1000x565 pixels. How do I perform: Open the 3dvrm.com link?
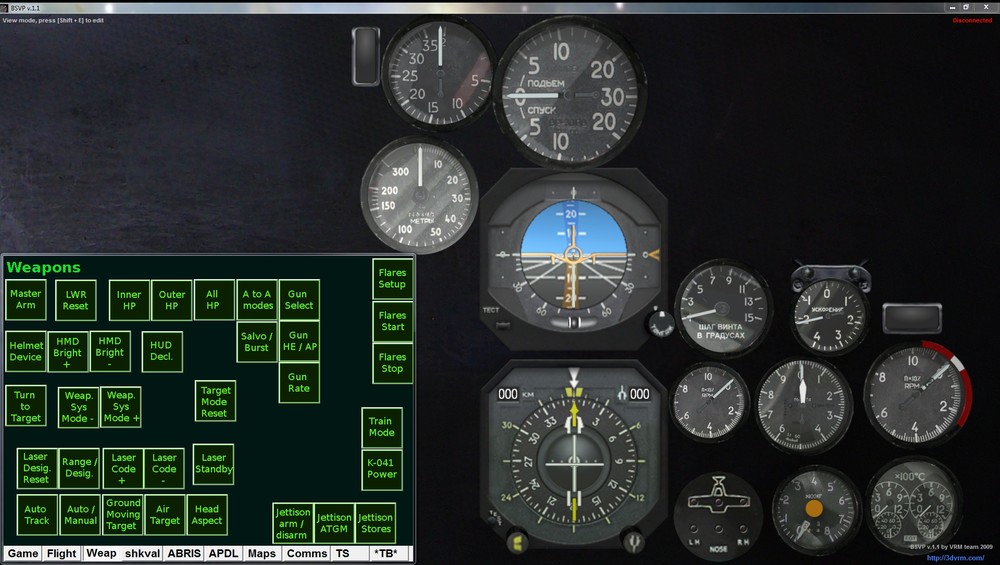tap(955, 558)
